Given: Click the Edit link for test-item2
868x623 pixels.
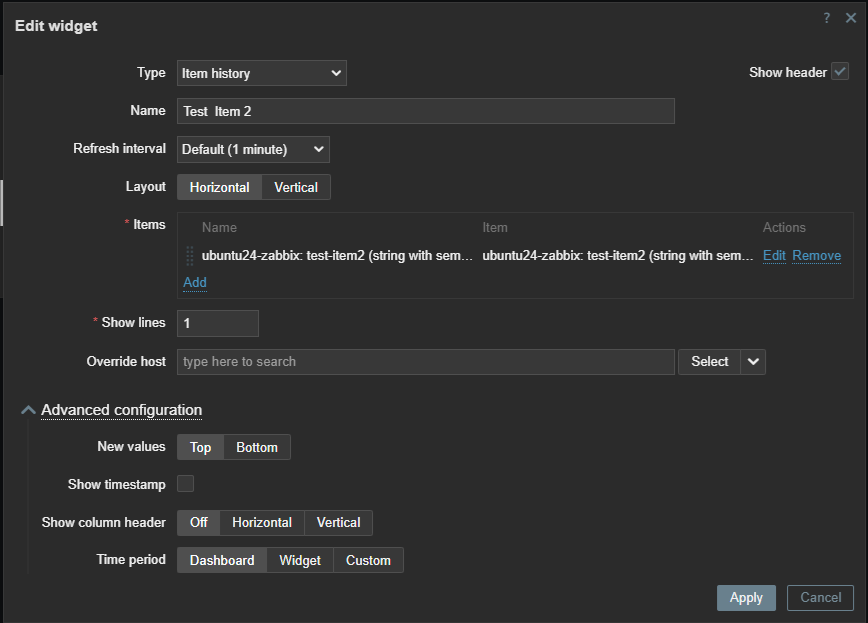Looking at the screenshot, I should pyautogui.click(x=774, y=255).
